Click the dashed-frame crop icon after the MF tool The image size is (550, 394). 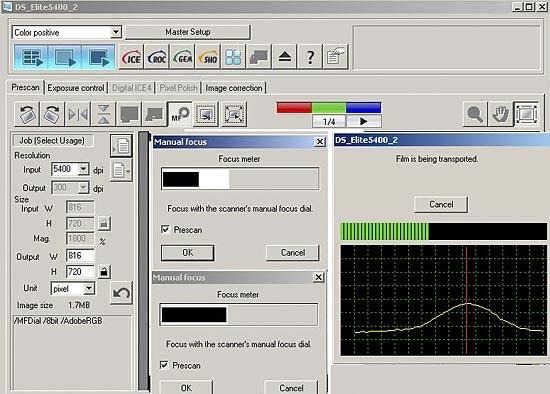coord(206,114)
